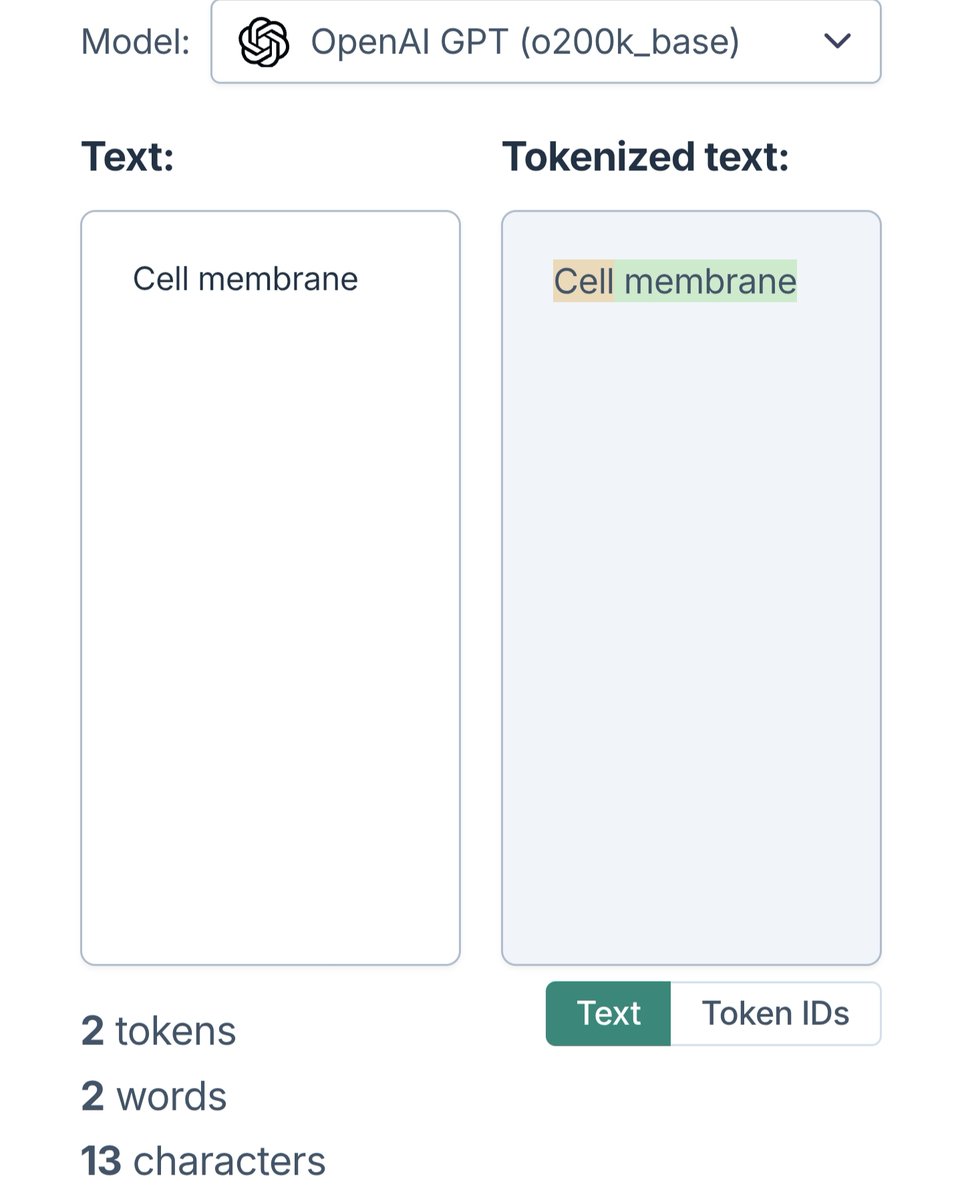Click the "Model:" label
This screenshot has height=1200, width=962.
[135, 42]
